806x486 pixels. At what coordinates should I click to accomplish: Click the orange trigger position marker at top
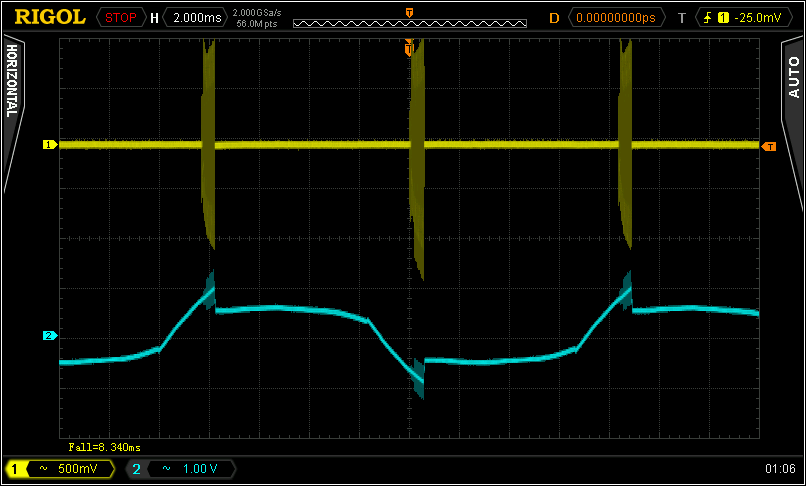409,11
